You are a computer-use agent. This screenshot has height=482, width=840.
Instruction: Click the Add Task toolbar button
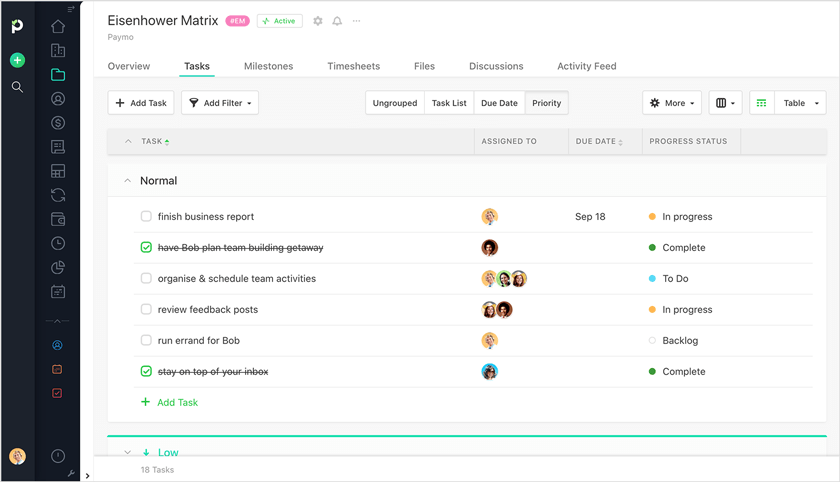tap(141, 103)
